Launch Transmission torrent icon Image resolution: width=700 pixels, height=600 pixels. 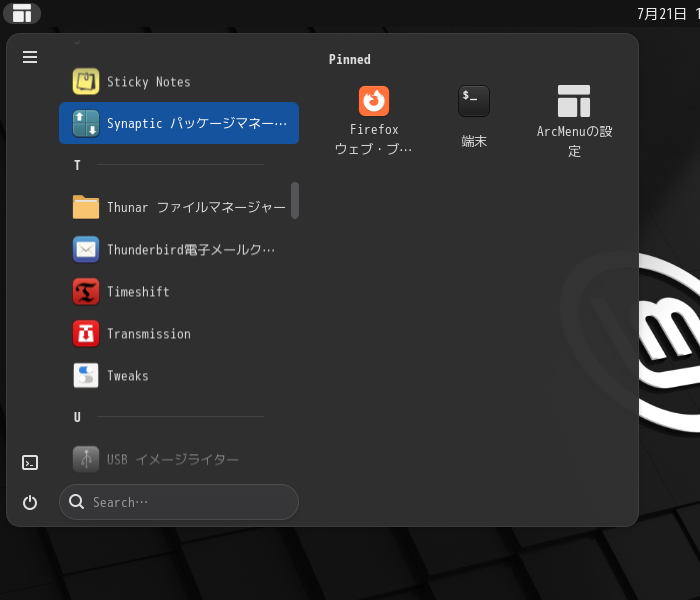86,333
